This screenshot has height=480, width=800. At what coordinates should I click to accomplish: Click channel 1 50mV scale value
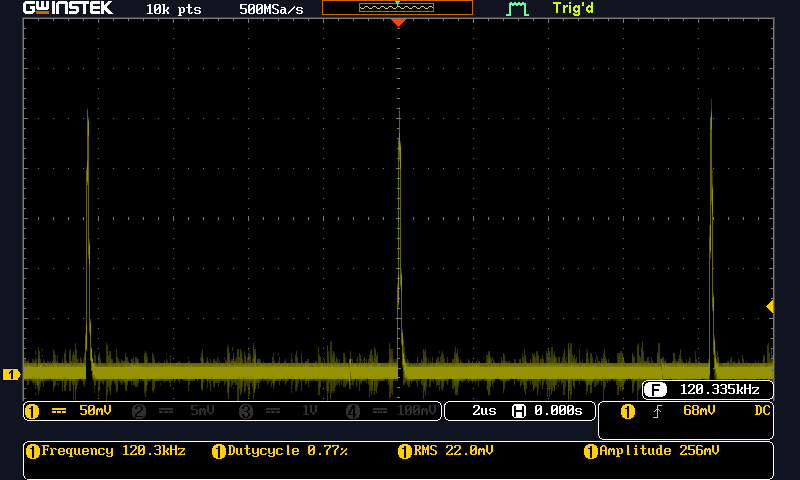pyautogui.click(x=95, y=411)
